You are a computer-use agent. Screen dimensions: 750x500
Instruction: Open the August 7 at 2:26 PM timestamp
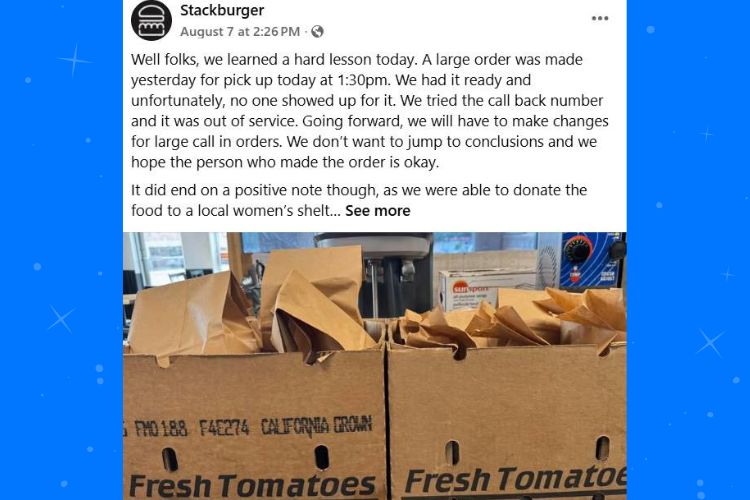pyautogui.click(x=240, y=32)
